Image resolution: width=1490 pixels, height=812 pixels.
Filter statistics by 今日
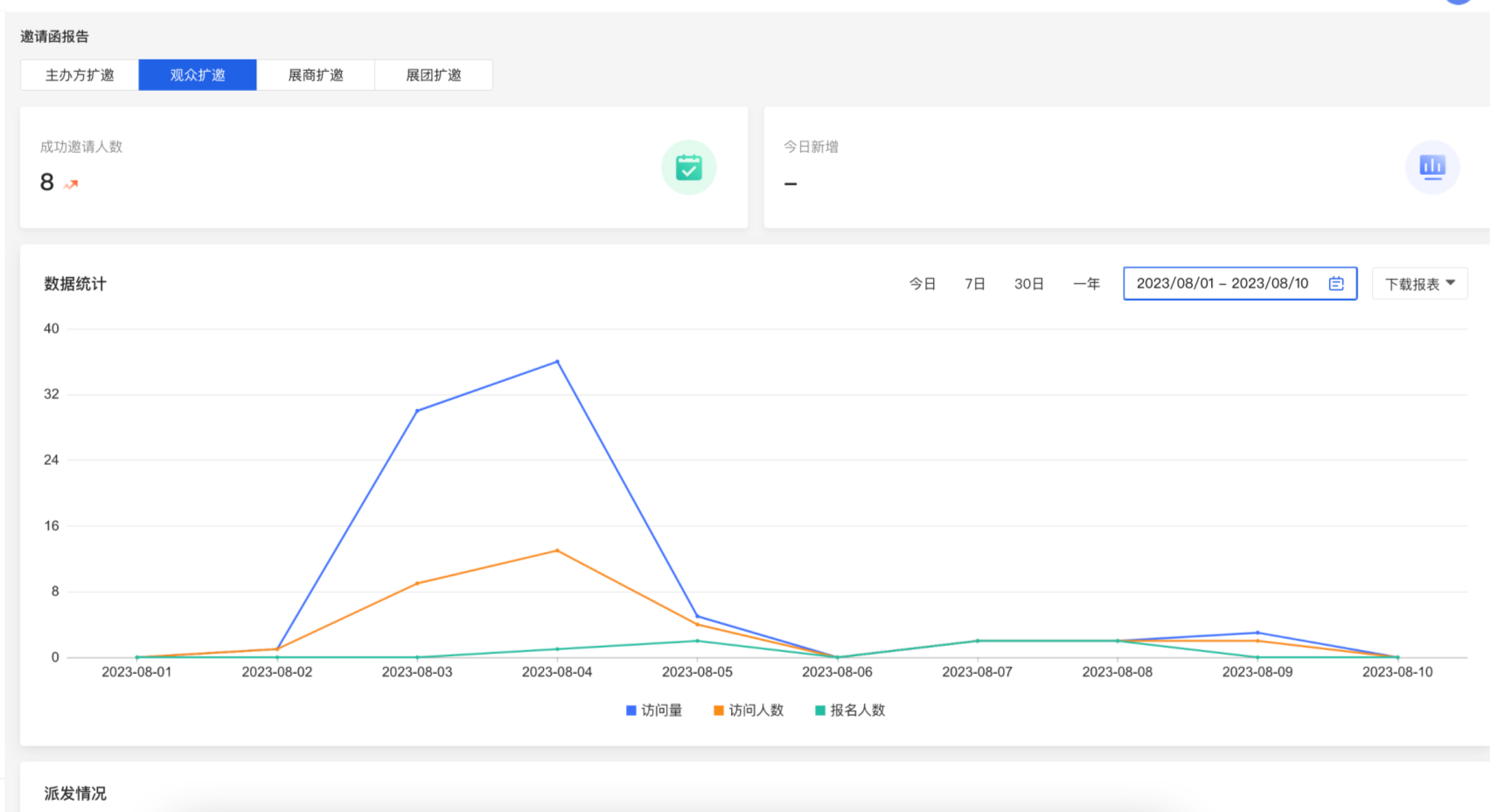pos(923,284)
